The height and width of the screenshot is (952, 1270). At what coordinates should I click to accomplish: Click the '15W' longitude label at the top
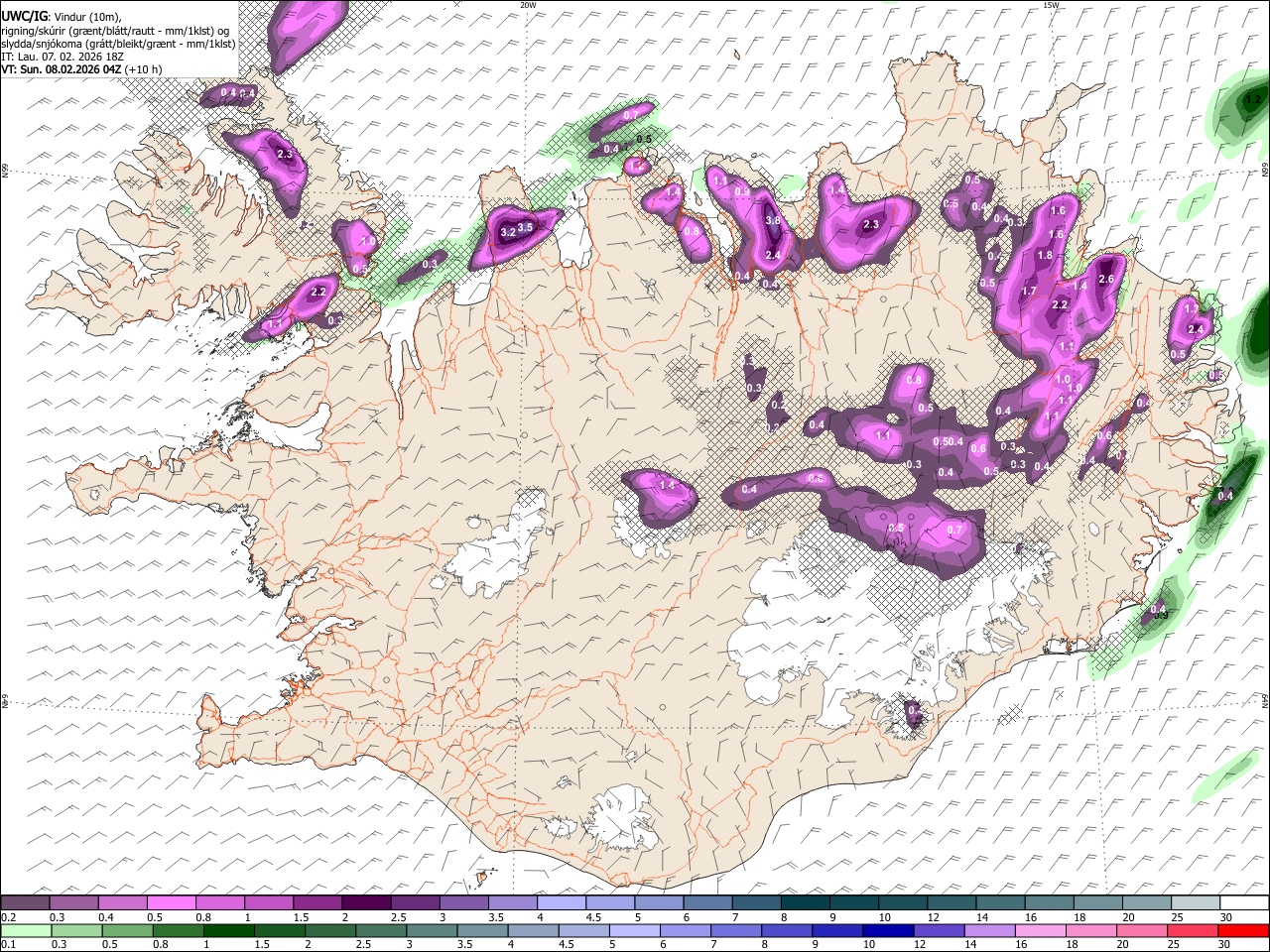[1052, 5]
